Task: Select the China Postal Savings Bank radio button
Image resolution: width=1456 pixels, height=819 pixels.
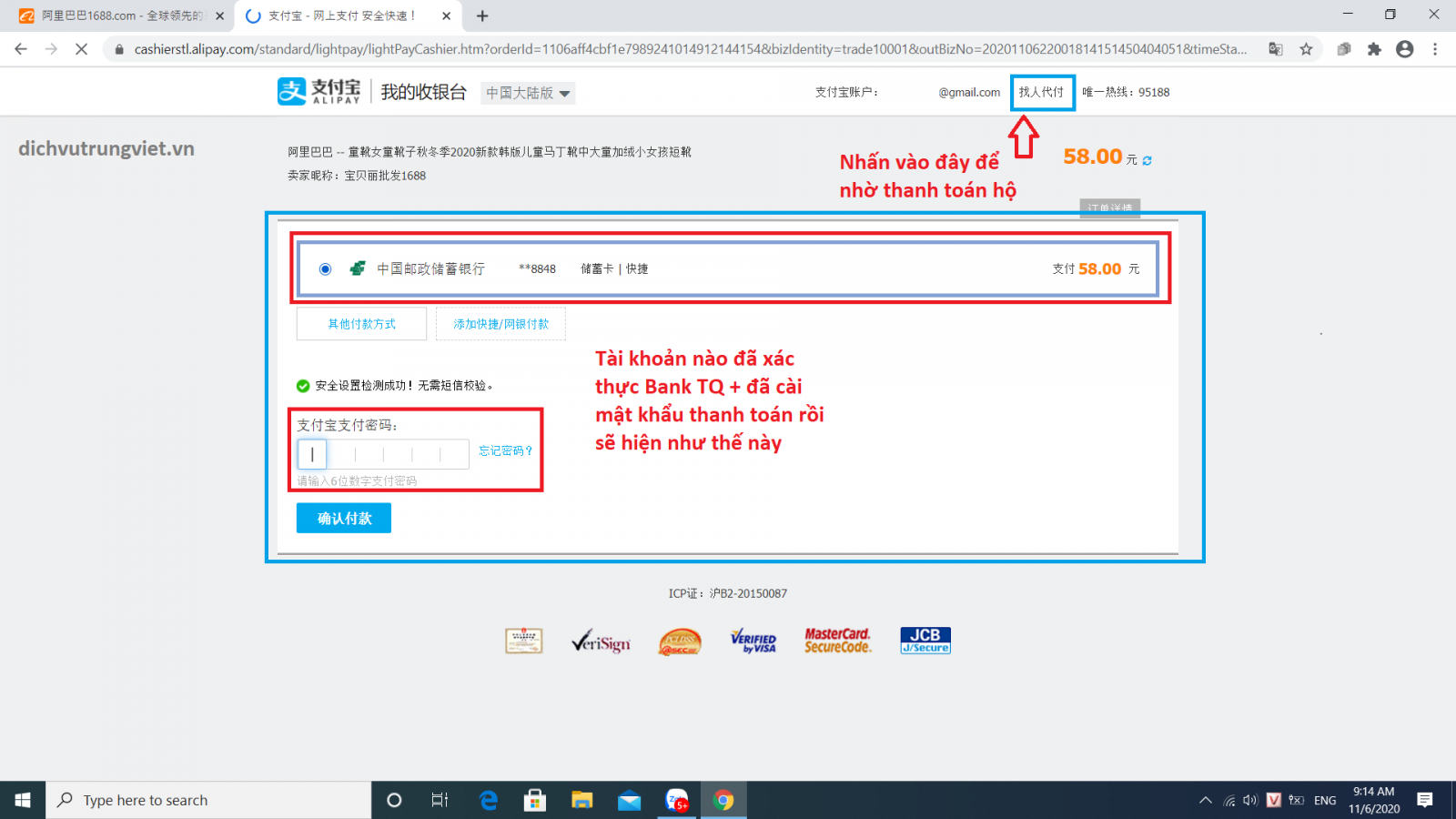Action: (325, 269)
